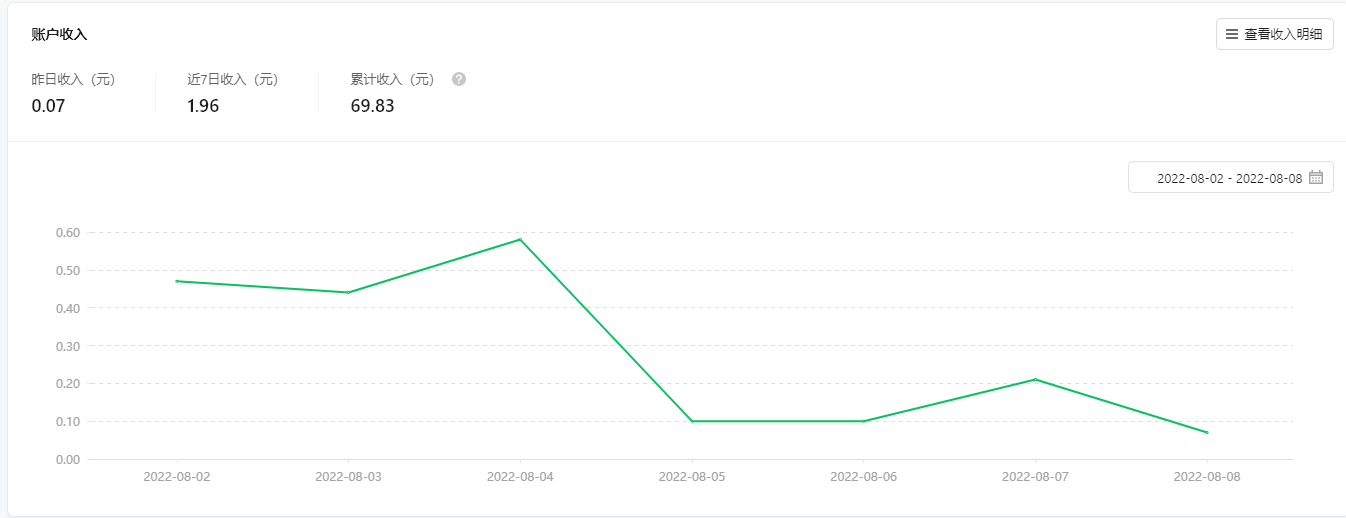Click the 0.00 y-axis label
Viewport: 1346px width, 518px height.
68,459
